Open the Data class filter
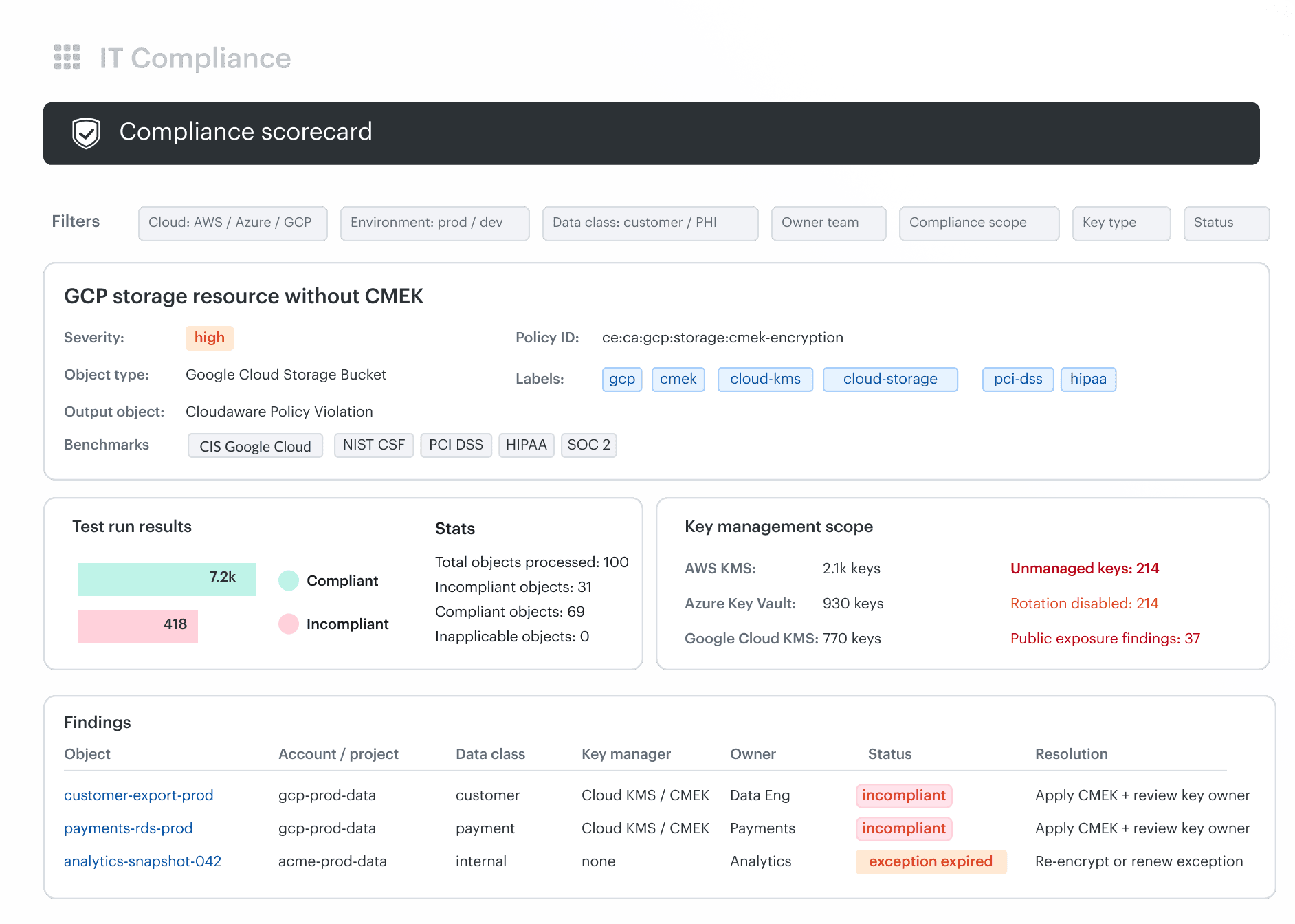 pos(650,223)
